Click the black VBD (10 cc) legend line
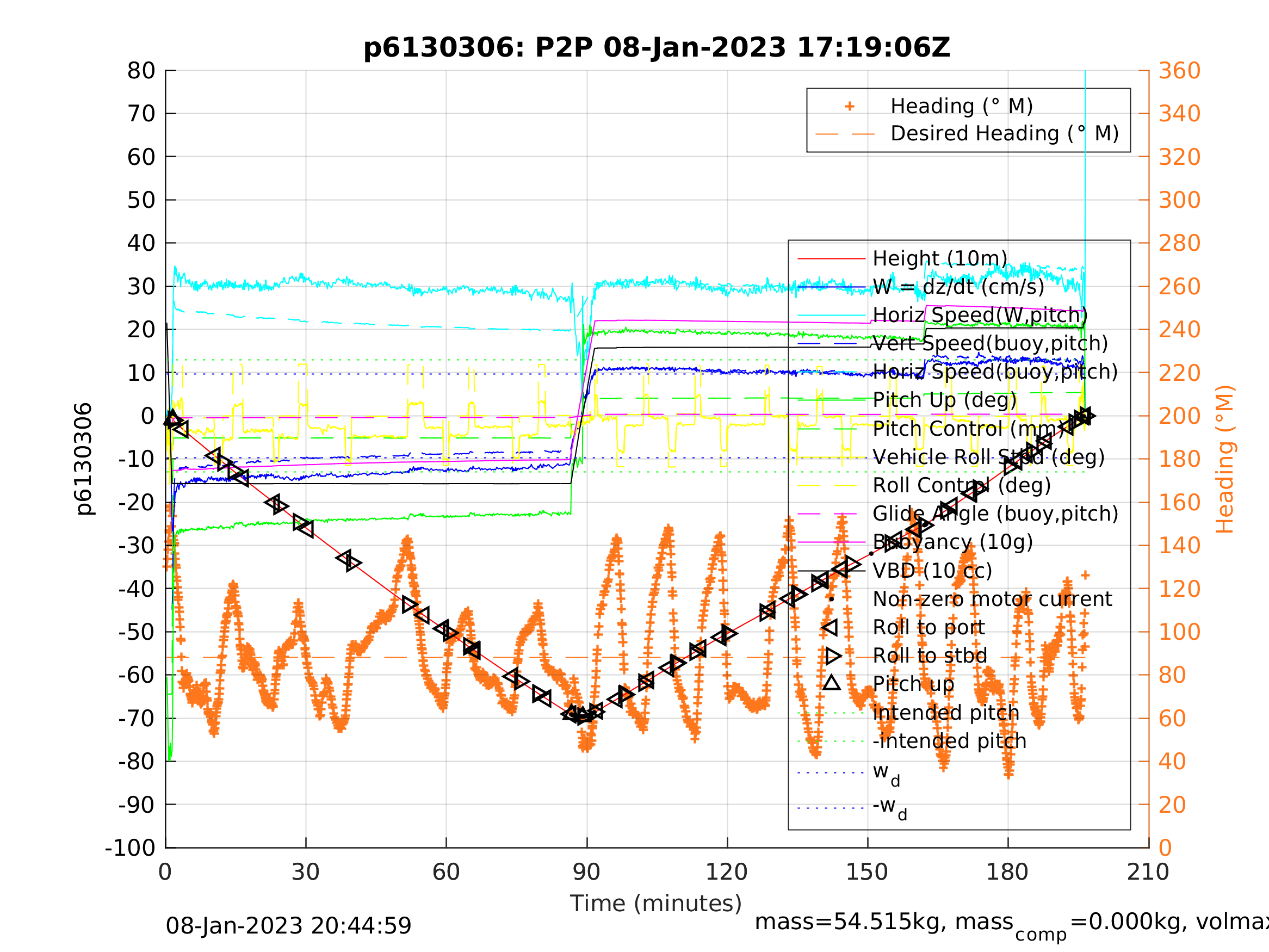Viewport: 1269px width, 952px height. [x=831, y=571]
